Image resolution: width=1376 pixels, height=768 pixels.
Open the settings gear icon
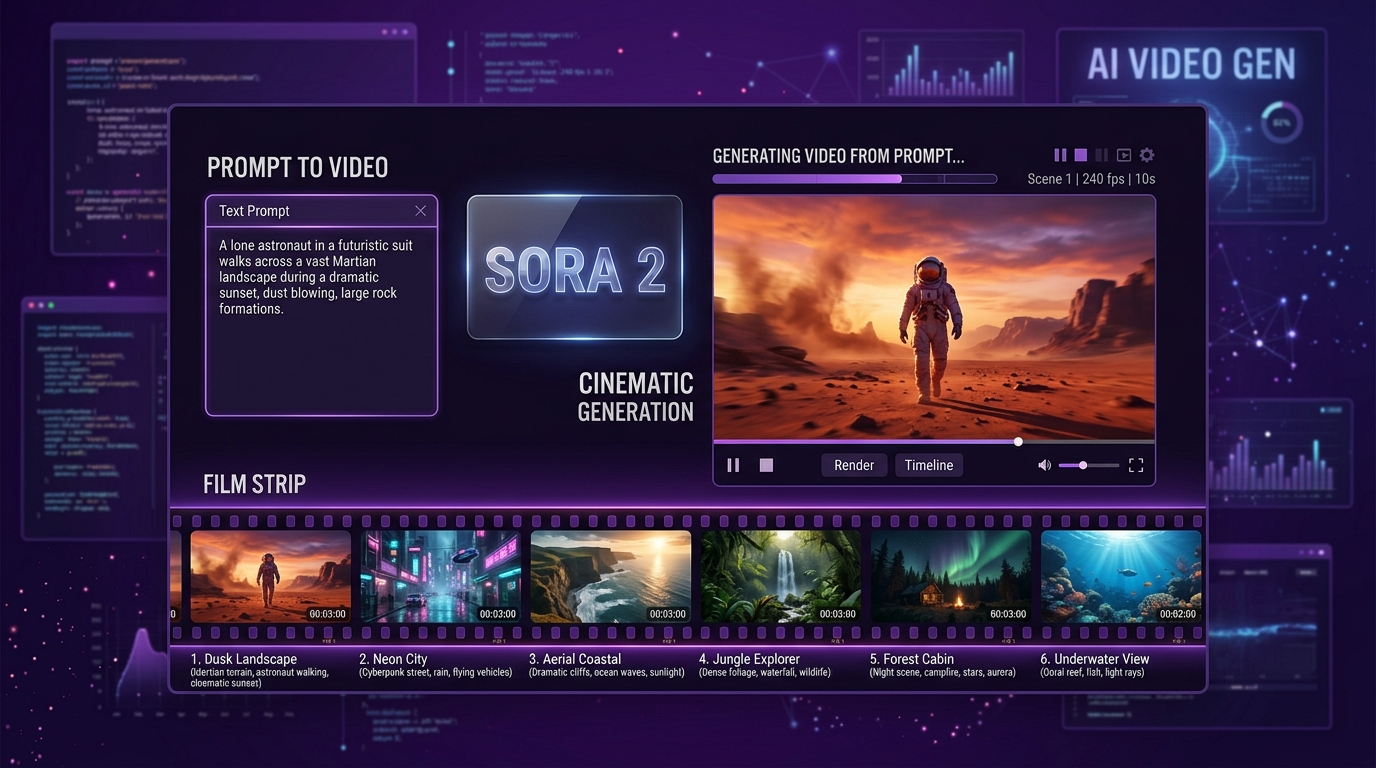coord(1146,155)
